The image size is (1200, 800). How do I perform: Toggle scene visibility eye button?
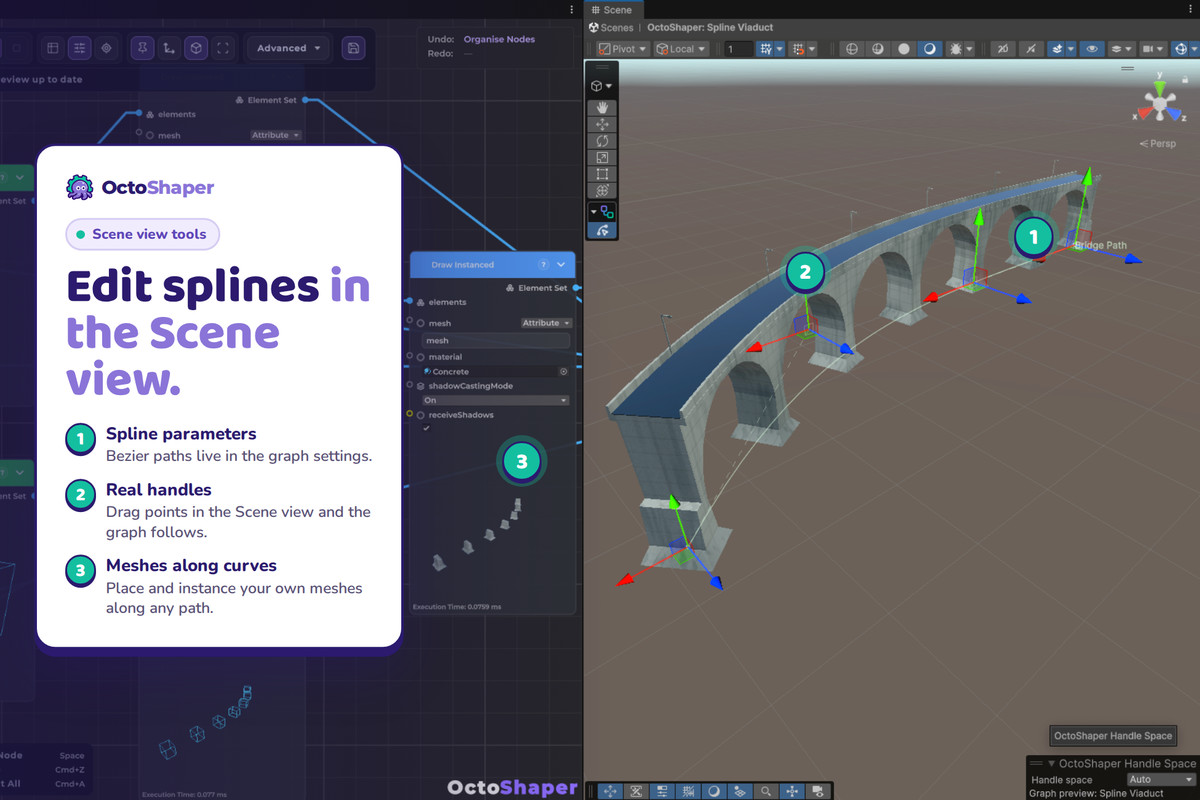(1092, 48)
